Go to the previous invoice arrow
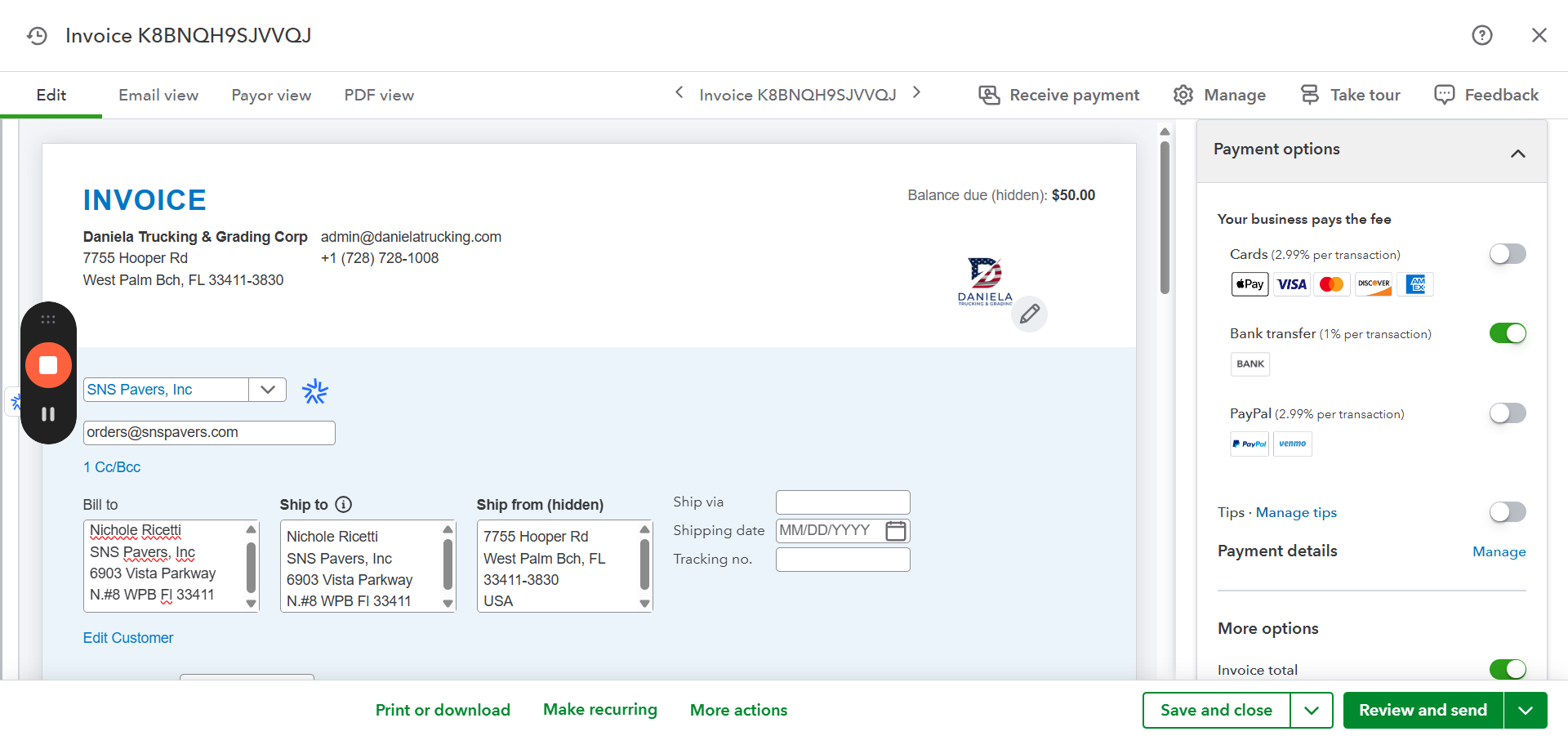Screen dimensions: 1568x745 [679, 93]
